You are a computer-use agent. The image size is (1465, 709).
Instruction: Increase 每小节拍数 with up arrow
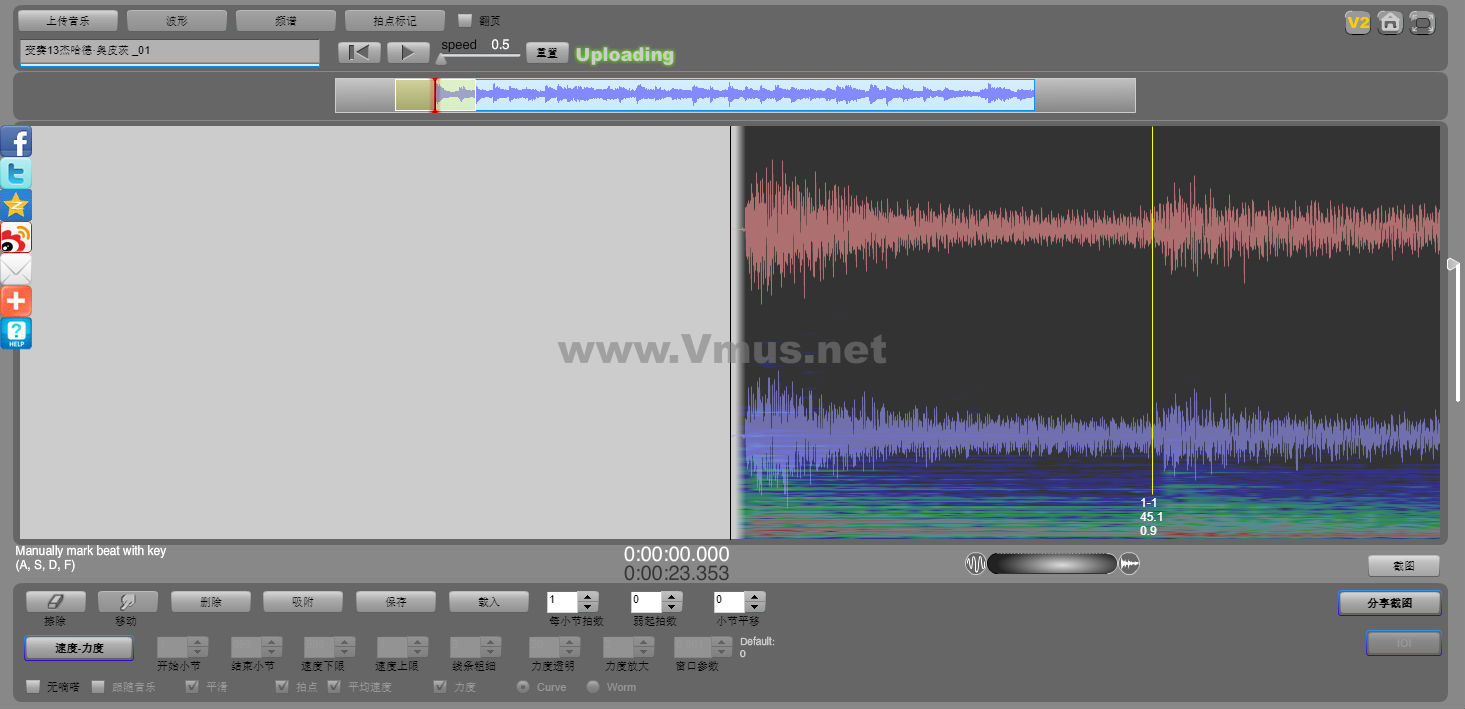(x=588, y=597)
